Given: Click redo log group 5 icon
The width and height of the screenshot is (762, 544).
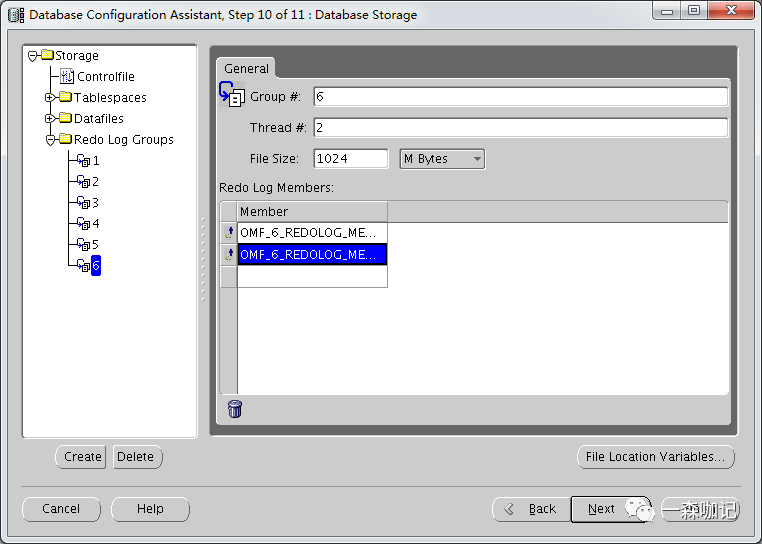Looking at the screenshot, I should point(84,244).
